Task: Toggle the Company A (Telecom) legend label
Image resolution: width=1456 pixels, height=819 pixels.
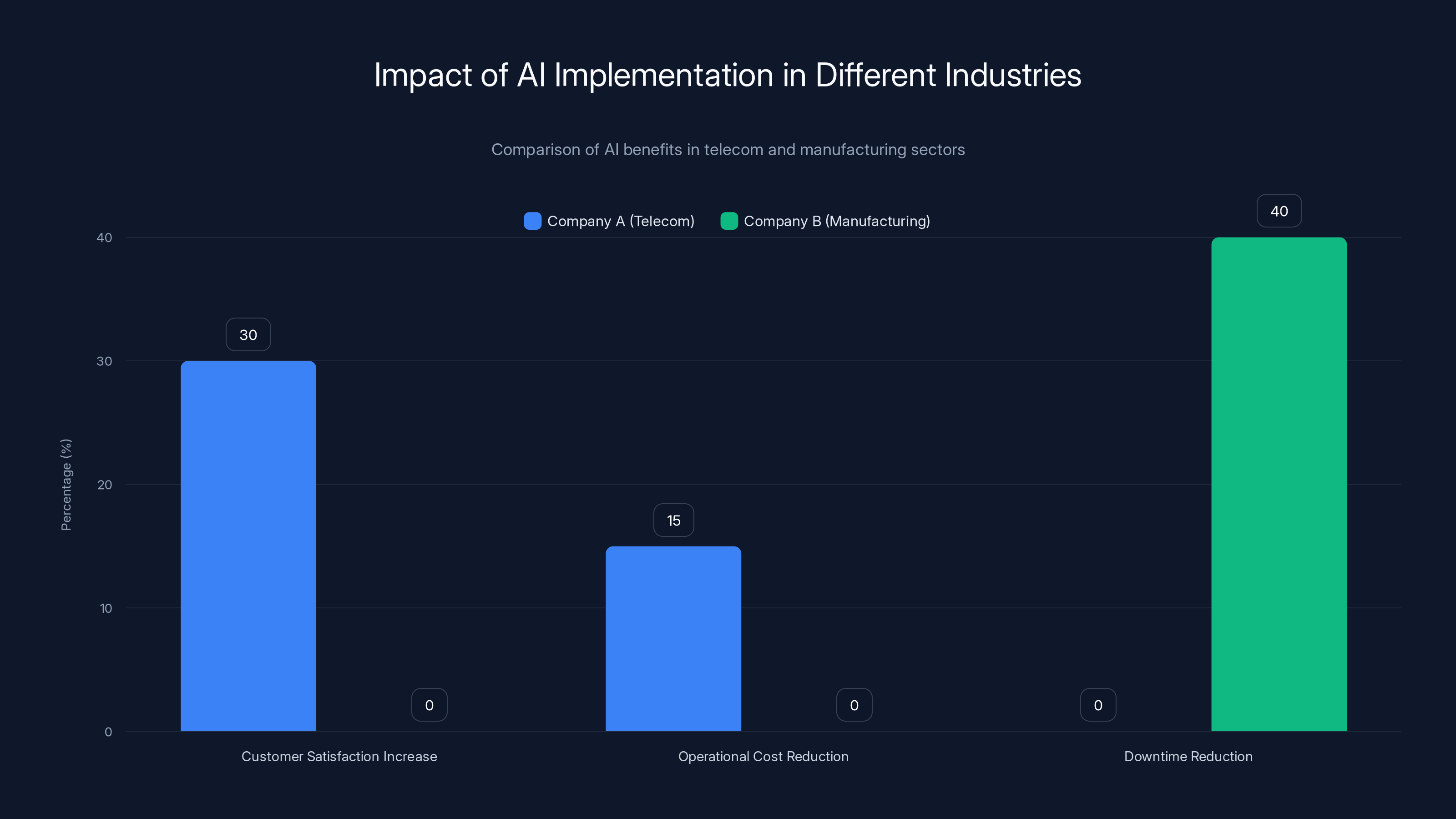Action: (621, 221)
